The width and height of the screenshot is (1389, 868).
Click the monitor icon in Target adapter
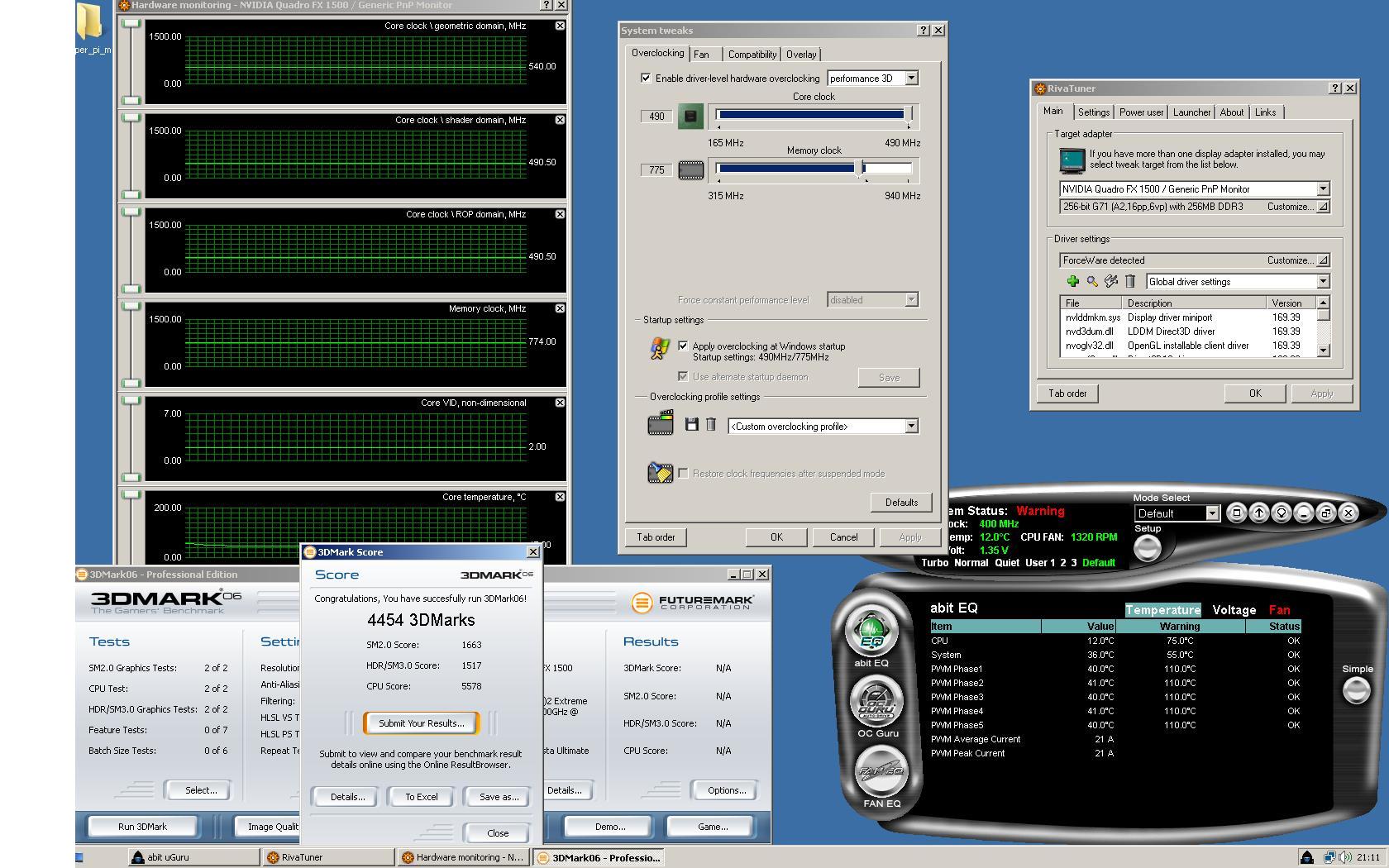pyautogui.click(x=1072, y=160)
